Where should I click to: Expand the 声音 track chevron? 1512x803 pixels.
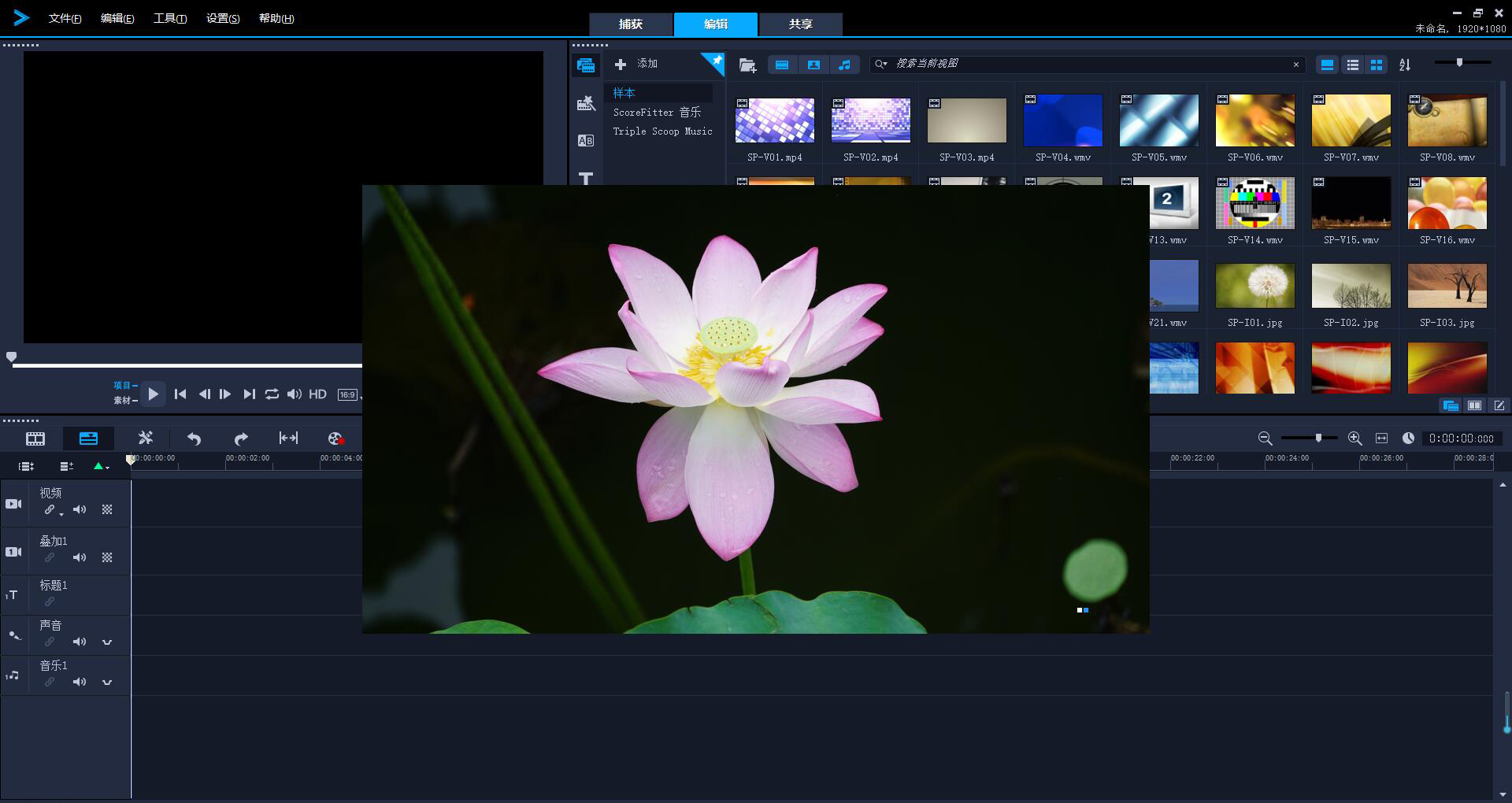pos(107,642)
